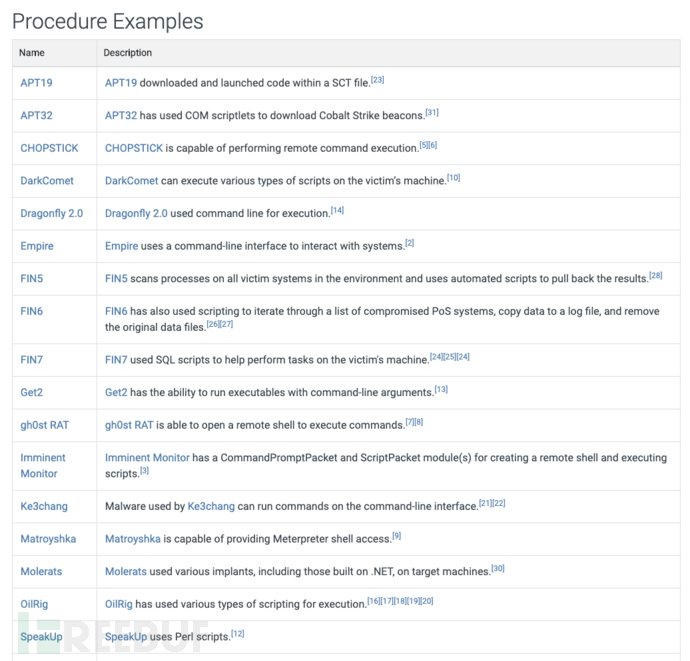Click DarkComet name link
Viewport: 690px width, 661px height.
click(x=46, y=181)
